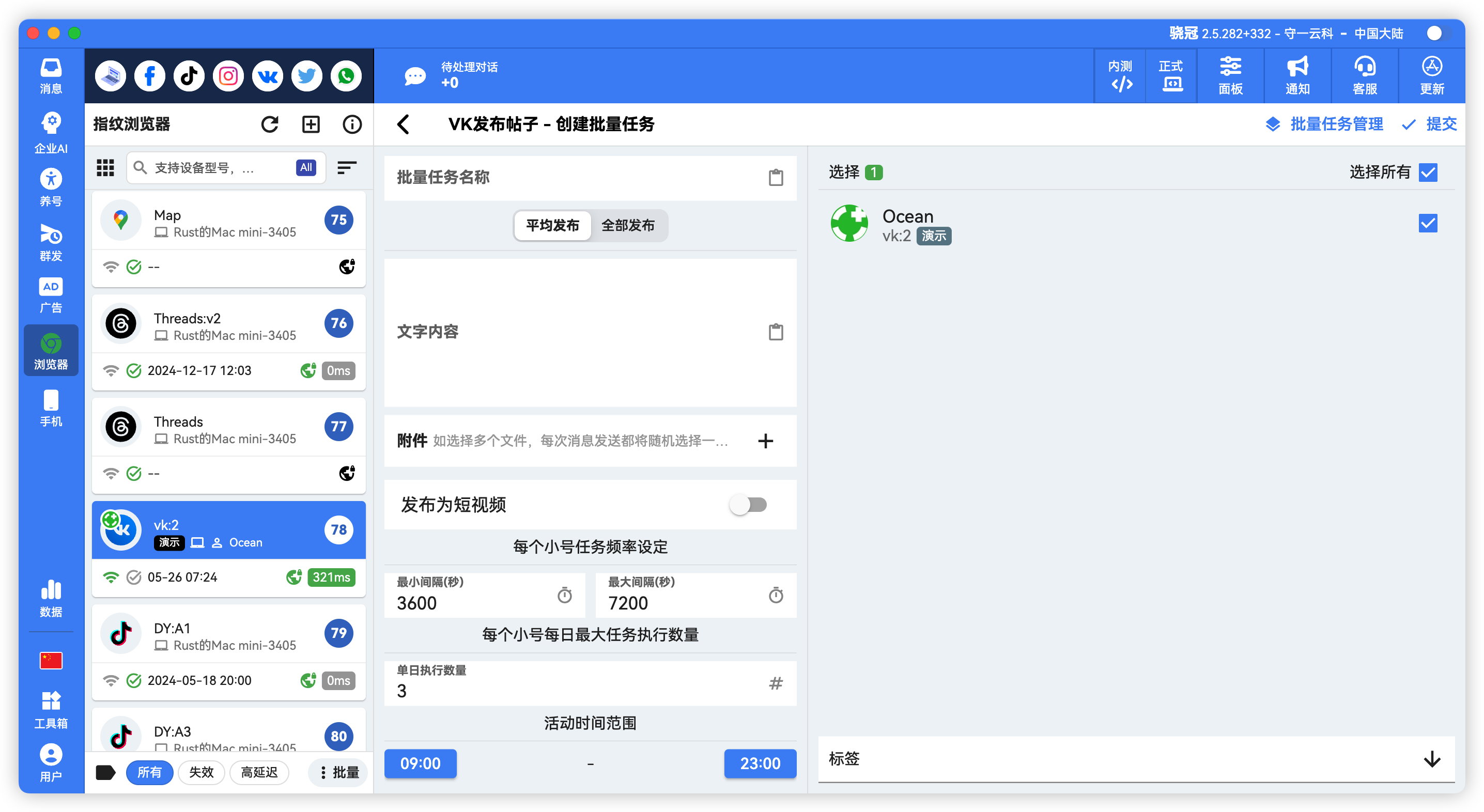Open the All search filter dropdown

305,167
